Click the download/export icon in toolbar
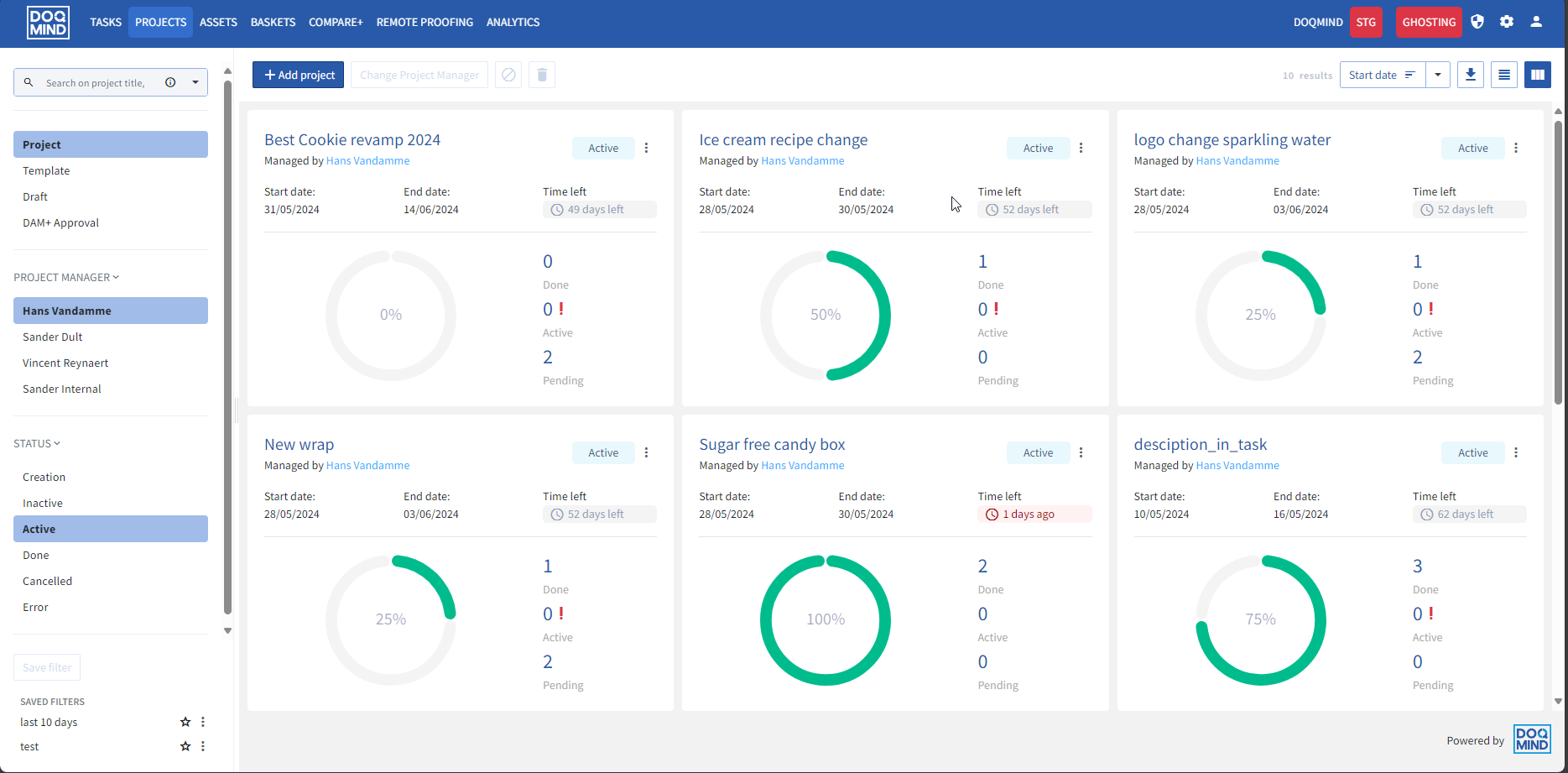 tap(1470, 75)
